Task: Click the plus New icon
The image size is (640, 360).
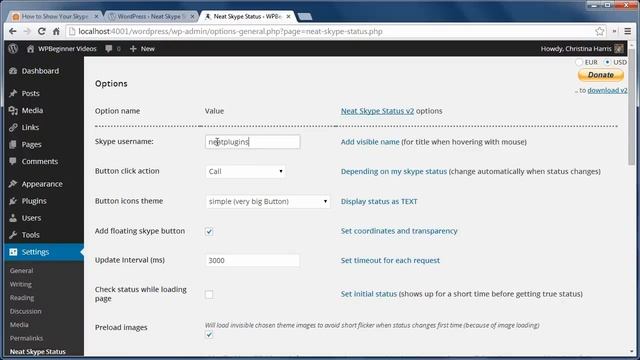Action: pos(133,49)
